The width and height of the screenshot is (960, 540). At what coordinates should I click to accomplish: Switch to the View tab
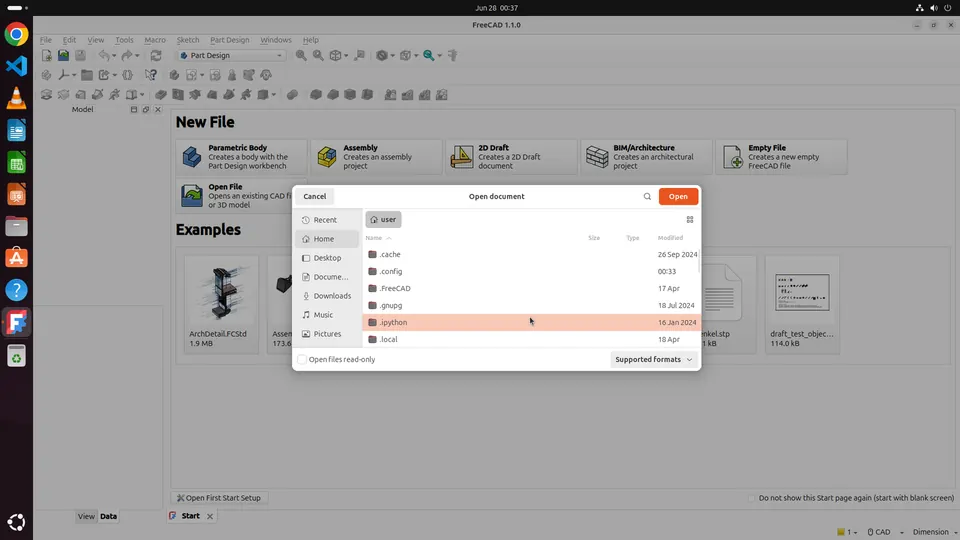pyautogui.click(x=86, y=516)
